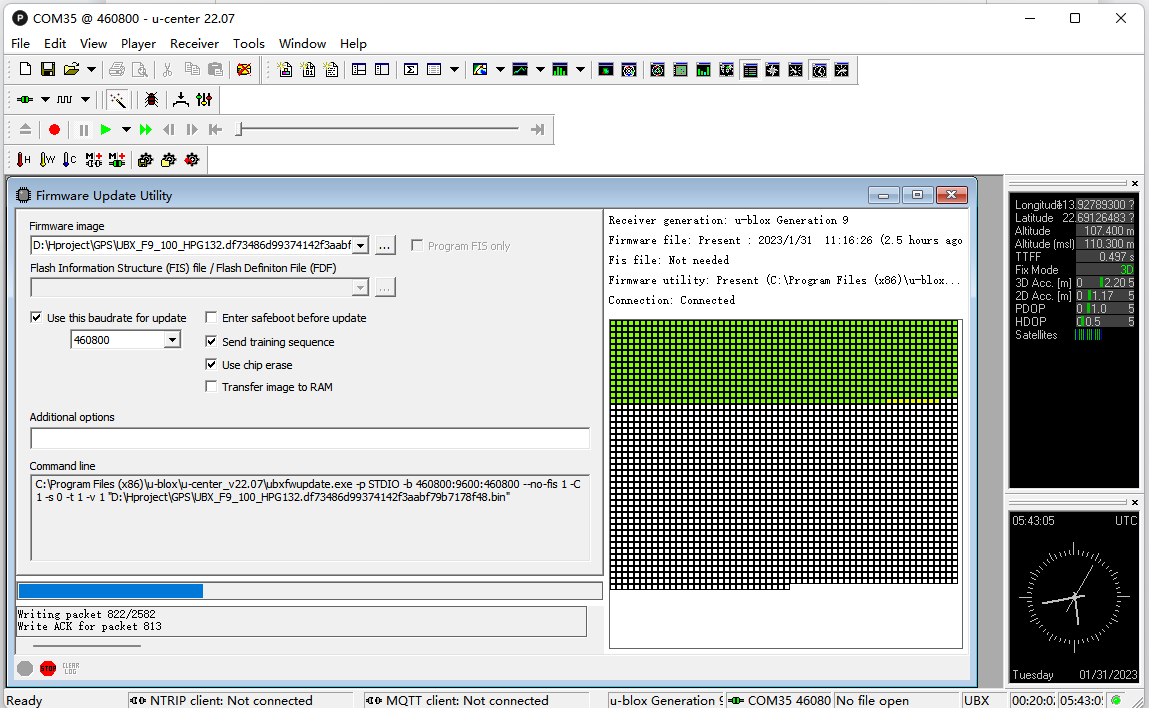
Task: Click the debug bug icon in toolbar
Action: pyautogui.click(x=151, y=99)
